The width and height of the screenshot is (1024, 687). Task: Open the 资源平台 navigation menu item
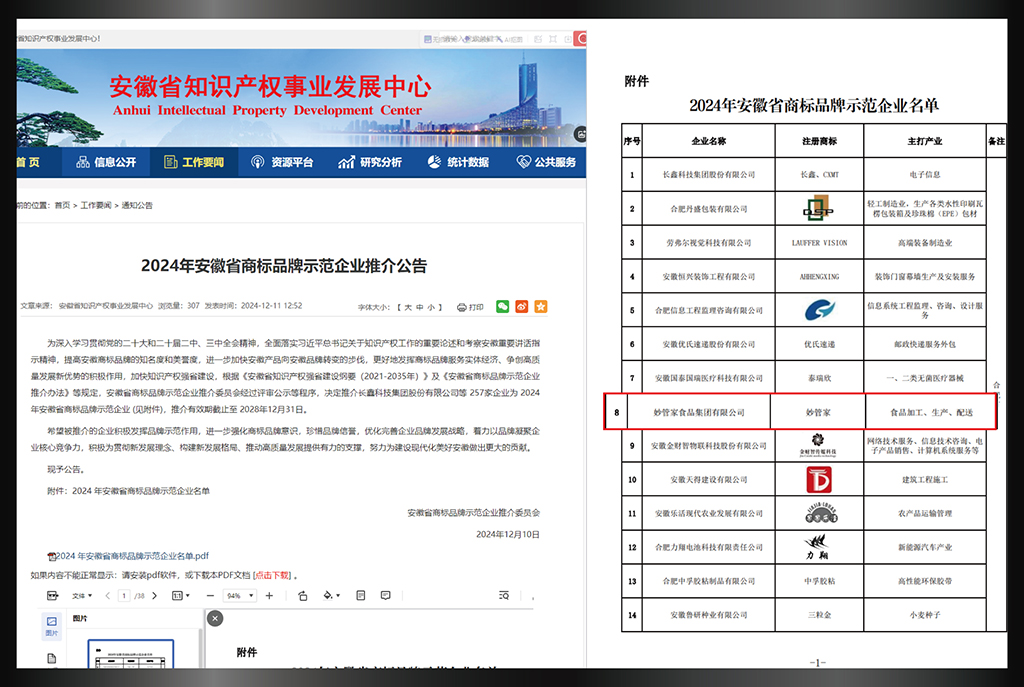pyautogui.click(x=282, y=162)
